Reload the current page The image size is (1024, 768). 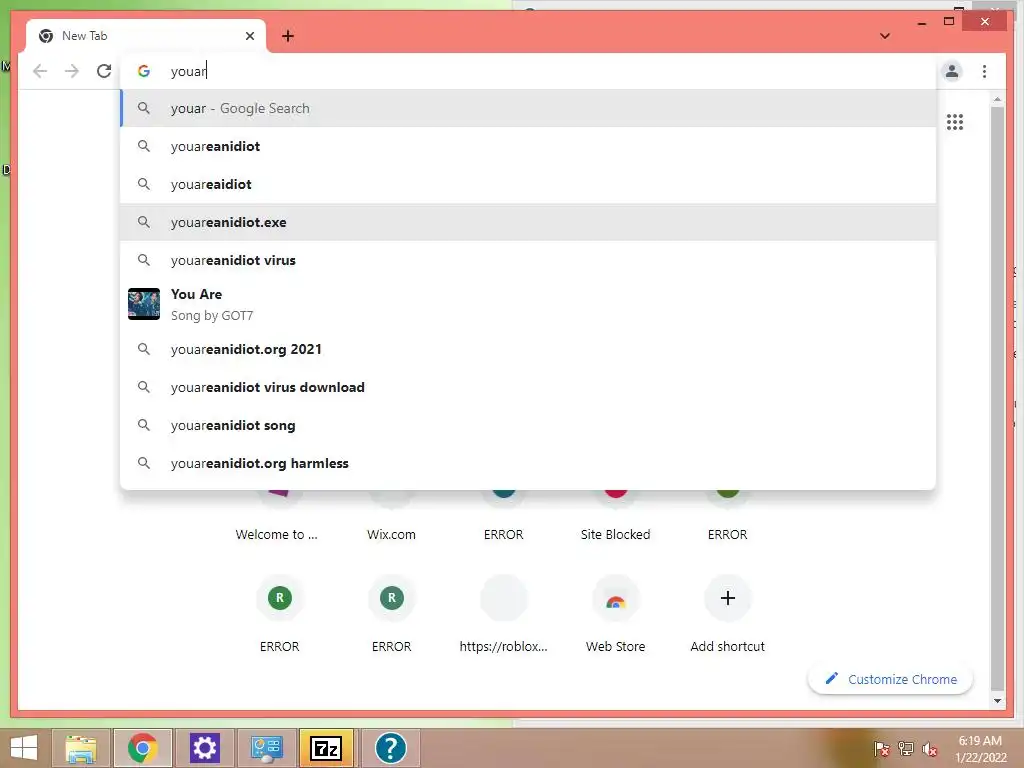point(104,71)
